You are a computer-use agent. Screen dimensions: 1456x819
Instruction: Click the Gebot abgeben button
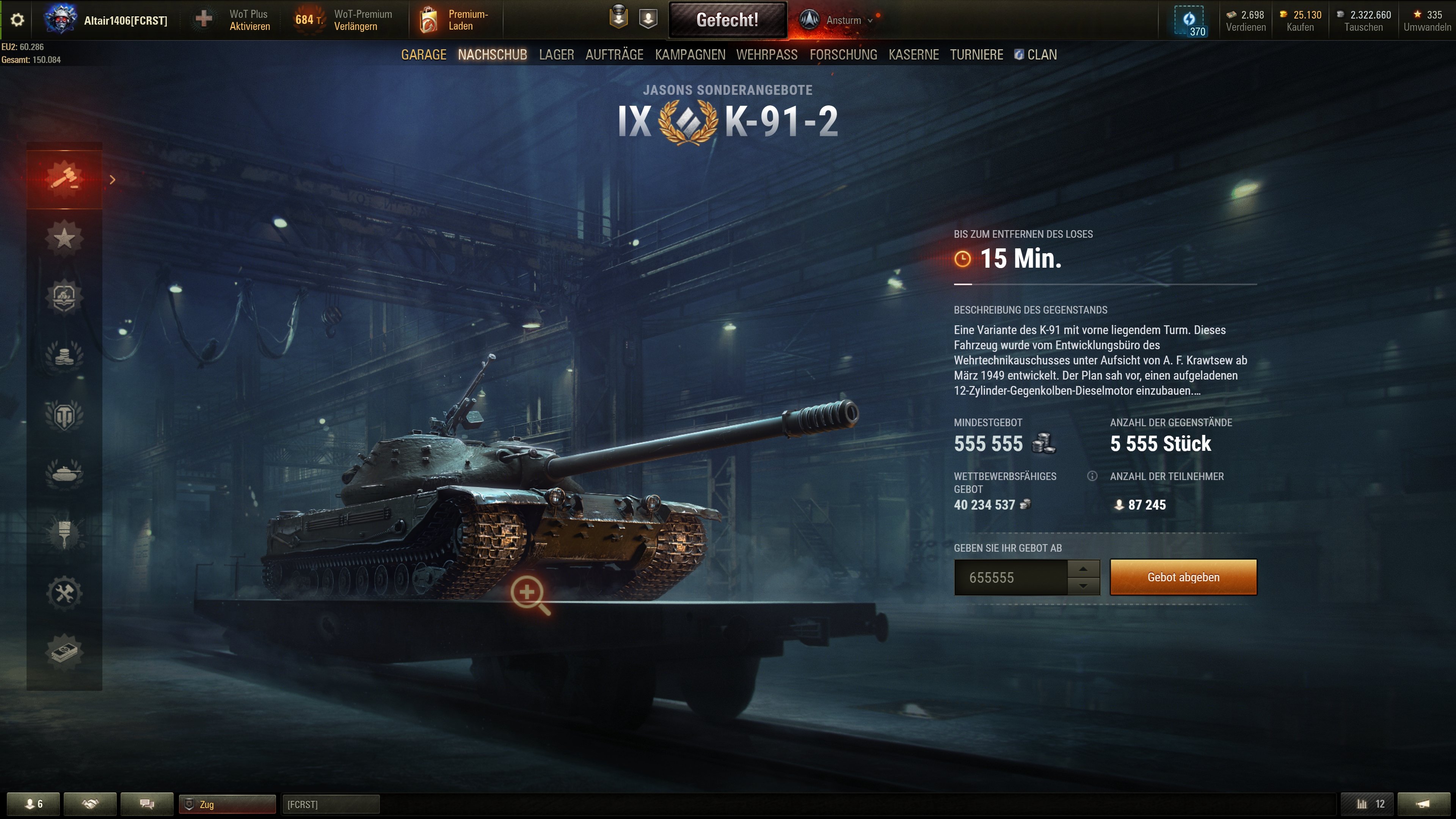[1183, 577]
